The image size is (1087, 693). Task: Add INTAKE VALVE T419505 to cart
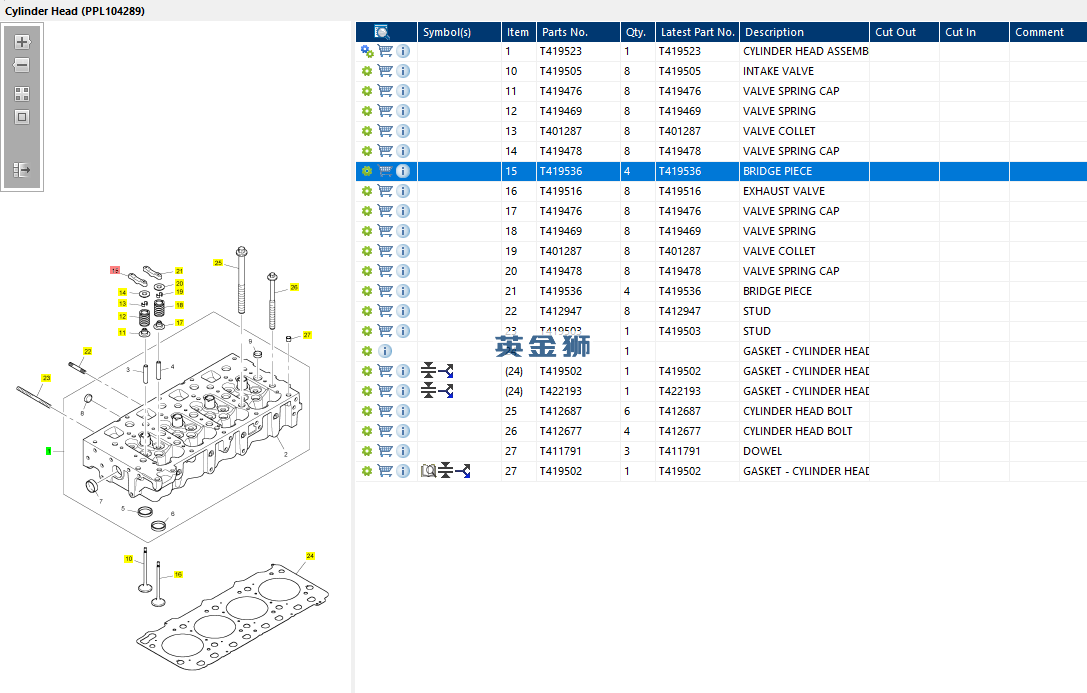point(385,71)
